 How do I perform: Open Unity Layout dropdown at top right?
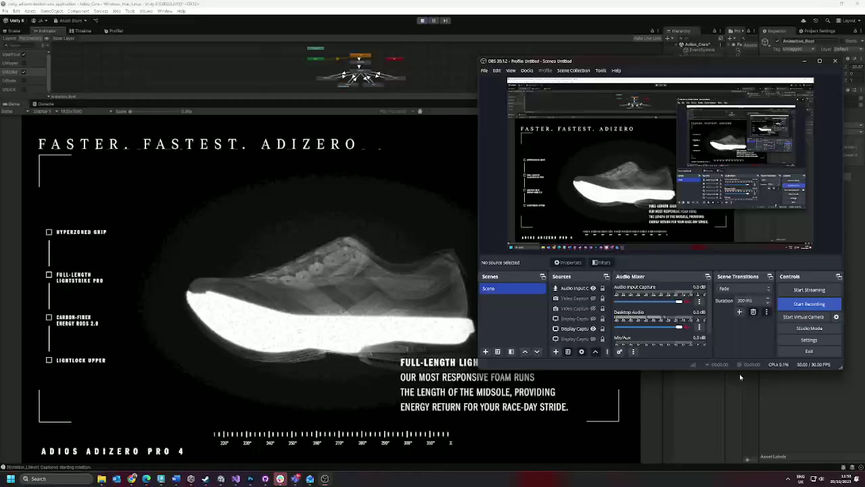tap(846, 20)
